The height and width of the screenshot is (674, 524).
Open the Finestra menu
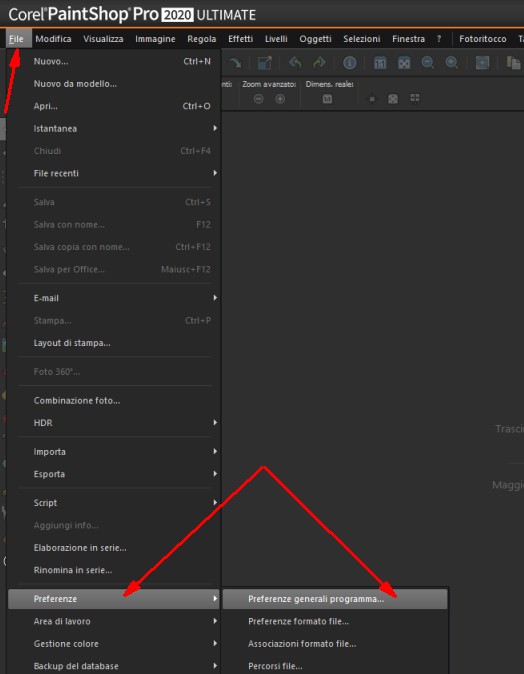(408, 39)
